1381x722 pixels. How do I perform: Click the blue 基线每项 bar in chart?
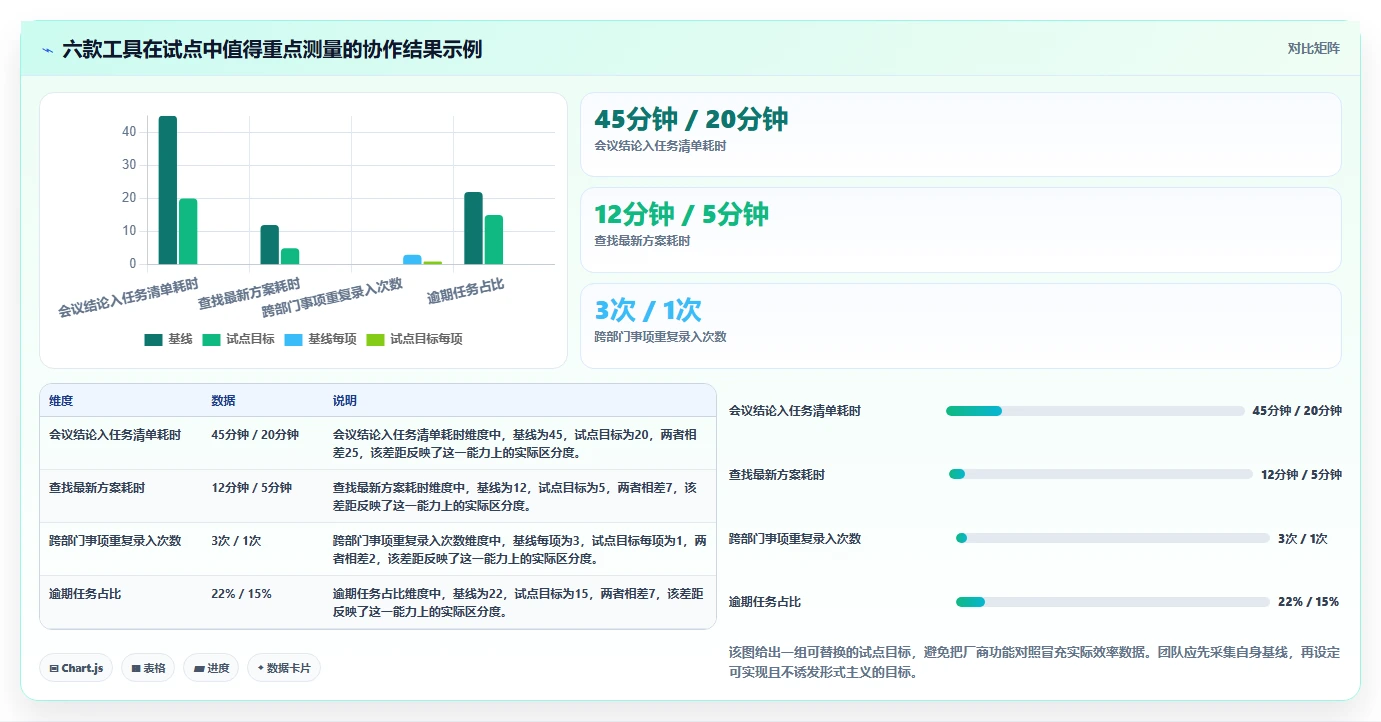[412, 260]
